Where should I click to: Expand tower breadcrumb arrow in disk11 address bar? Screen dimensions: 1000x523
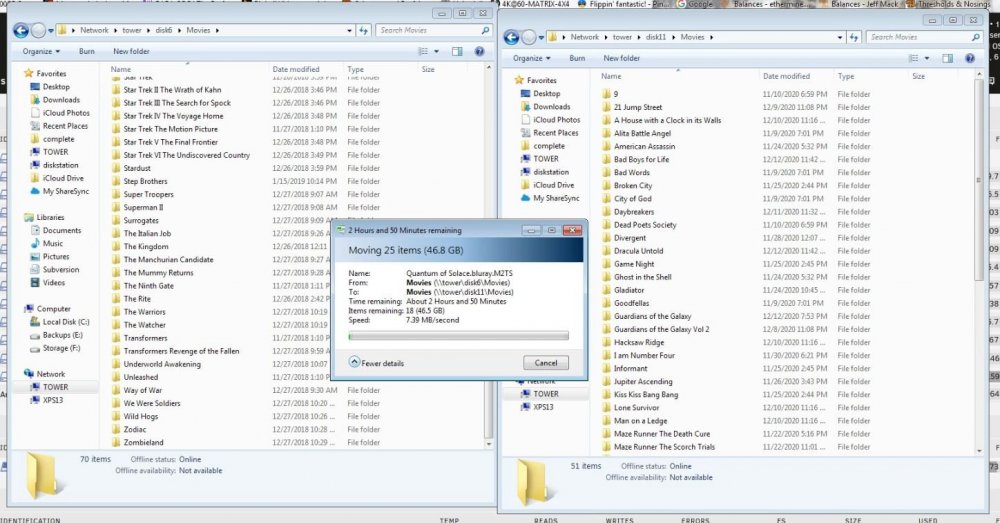640,37
